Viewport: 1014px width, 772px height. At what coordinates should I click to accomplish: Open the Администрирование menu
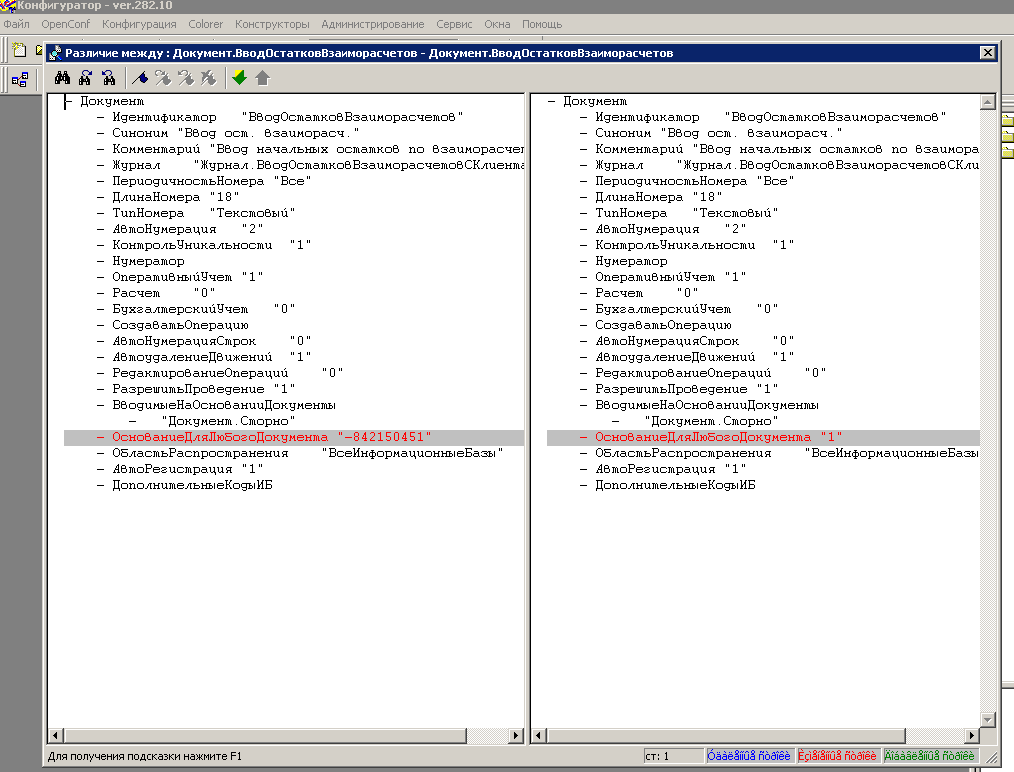[x=373, y=23]
